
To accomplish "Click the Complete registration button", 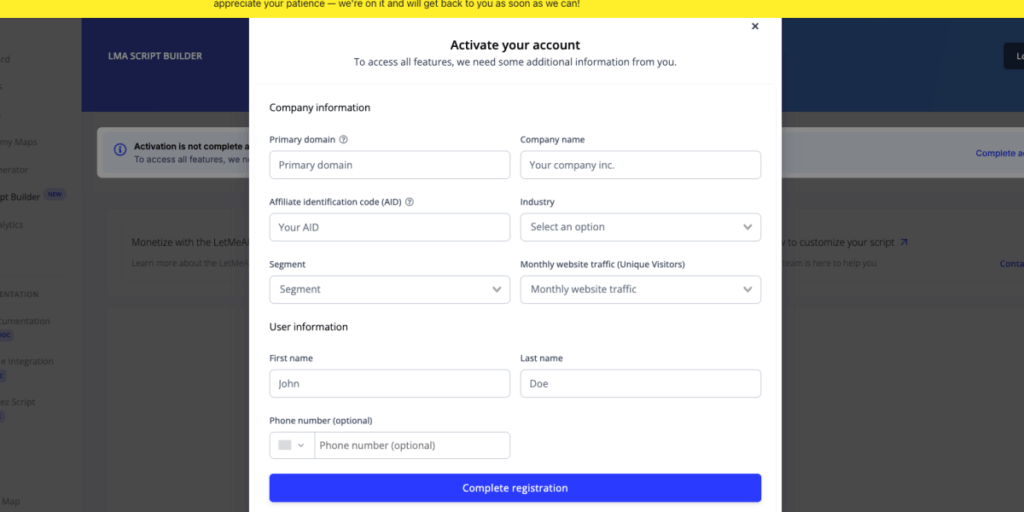I will pos(515,488).
